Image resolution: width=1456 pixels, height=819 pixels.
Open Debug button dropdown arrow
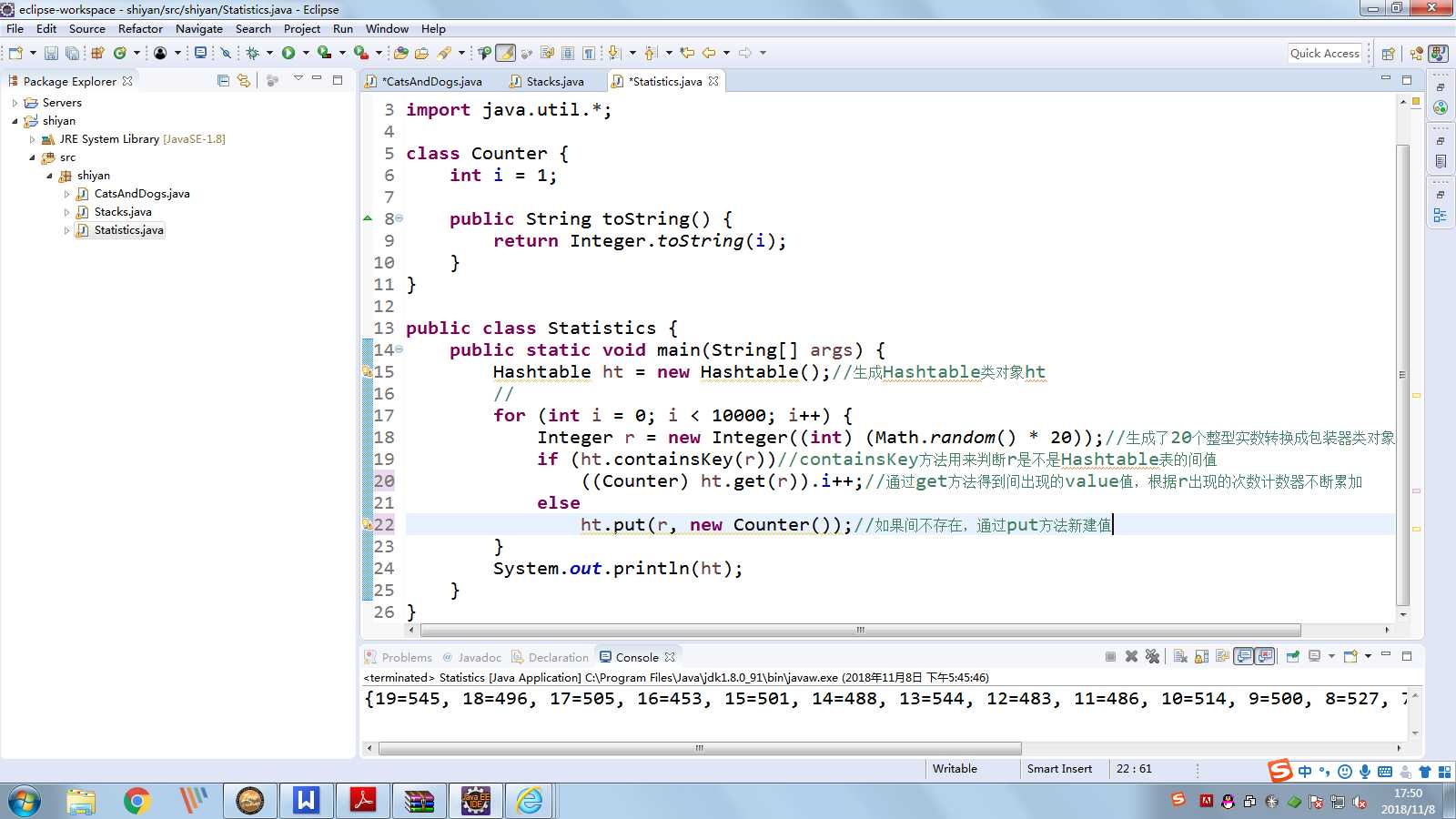pyautogui.click(x=269, y=53)
